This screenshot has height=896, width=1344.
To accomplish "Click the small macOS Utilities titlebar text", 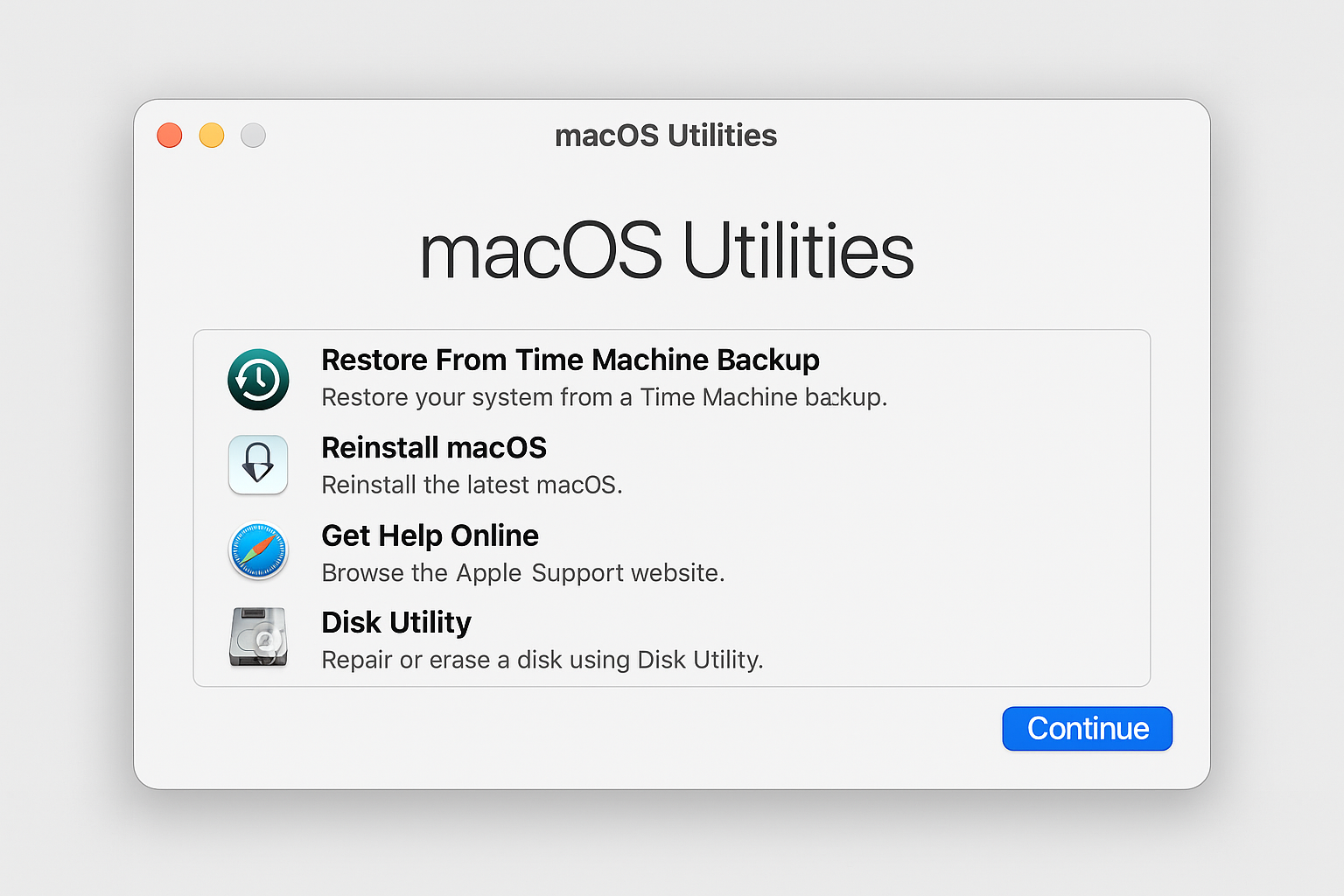I will (666, 136).
